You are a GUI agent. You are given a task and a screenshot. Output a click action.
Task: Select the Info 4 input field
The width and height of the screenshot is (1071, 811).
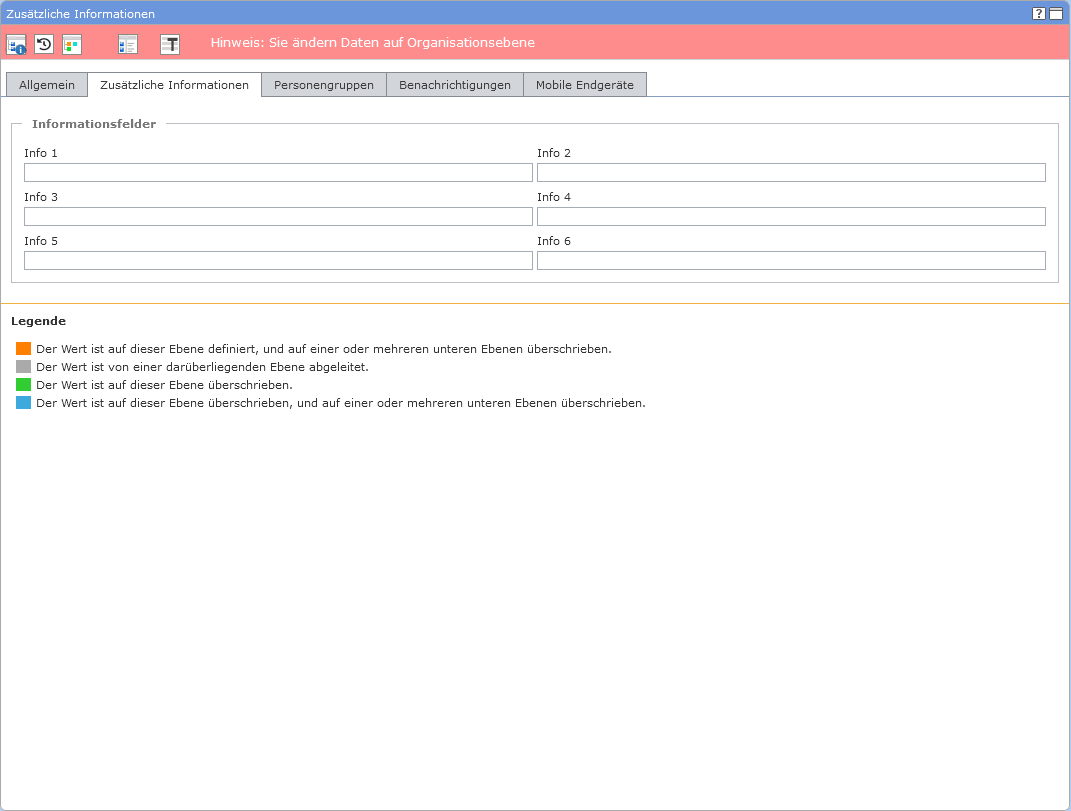(791, 217)
